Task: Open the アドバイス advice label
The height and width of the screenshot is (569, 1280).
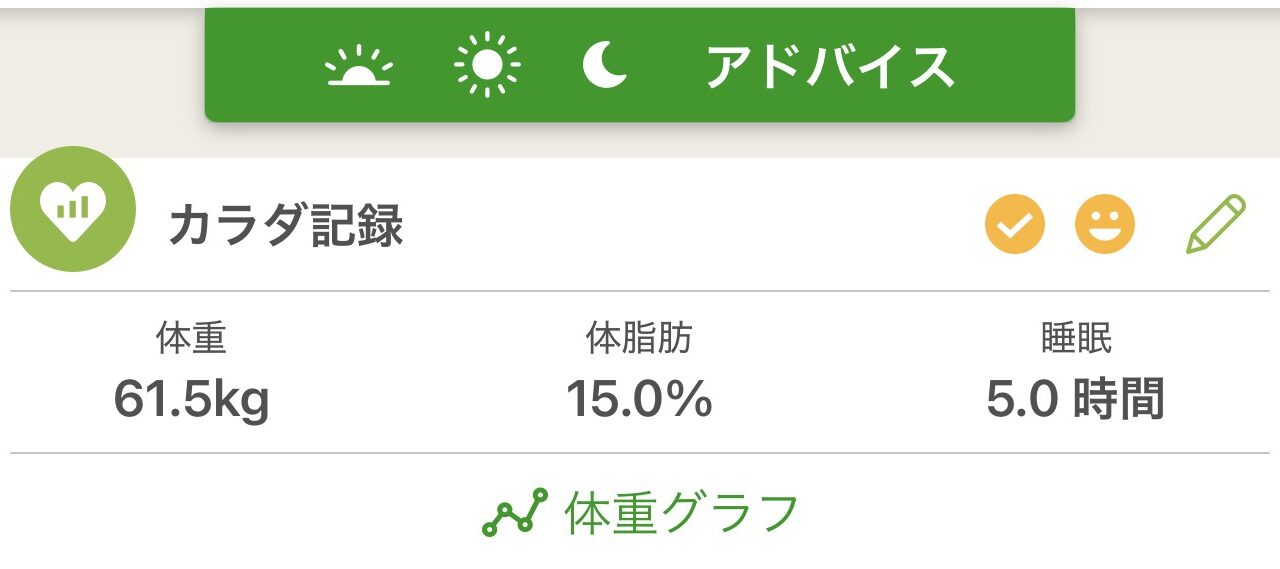Action: coord(829,67)
